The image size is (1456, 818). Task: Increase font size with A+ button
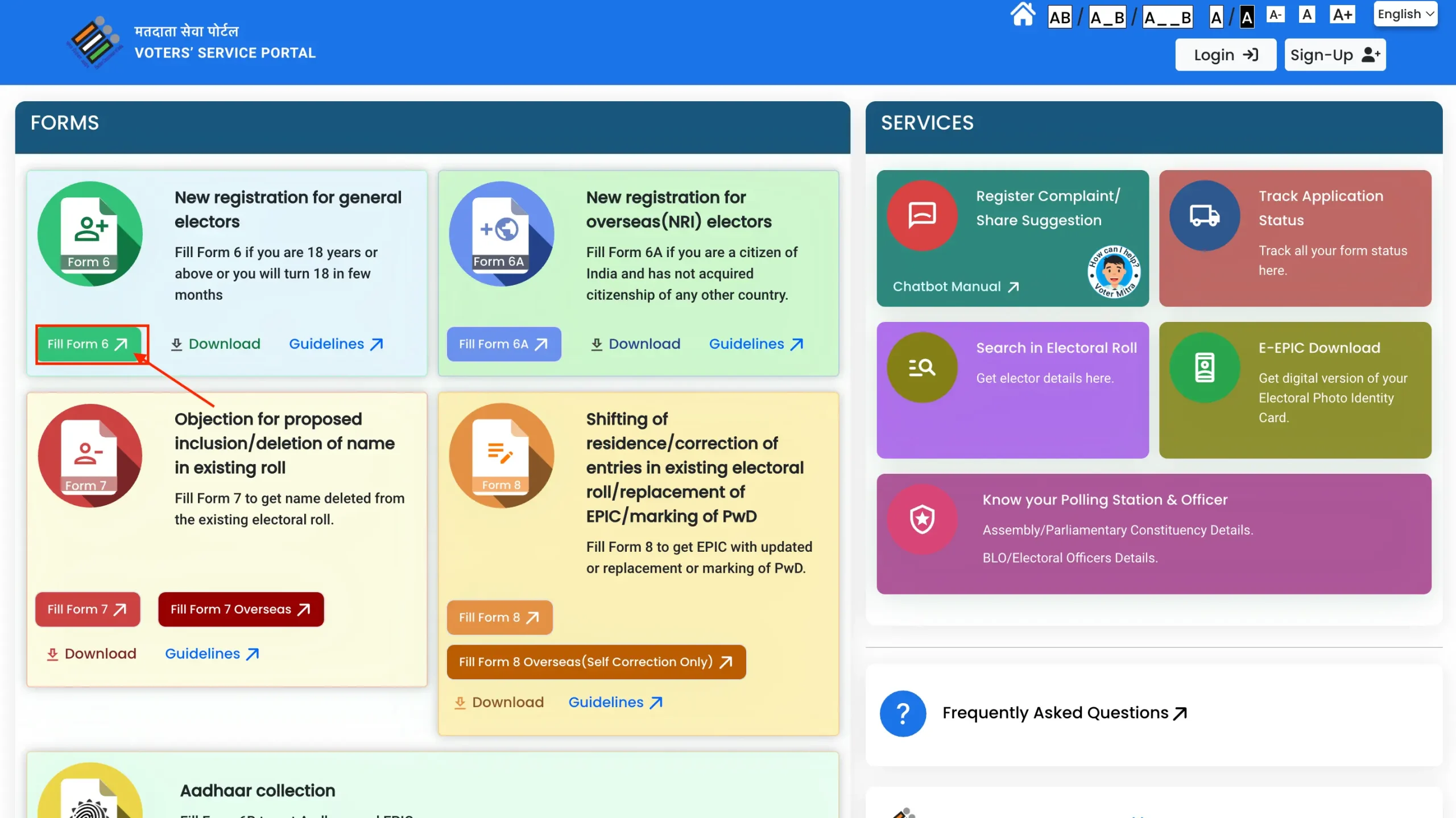[1342, 15]
